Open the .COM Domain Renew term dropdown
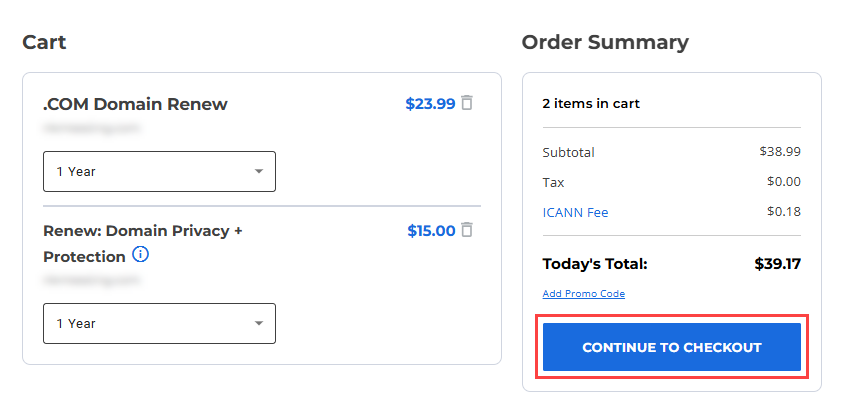 coord(159,171)
